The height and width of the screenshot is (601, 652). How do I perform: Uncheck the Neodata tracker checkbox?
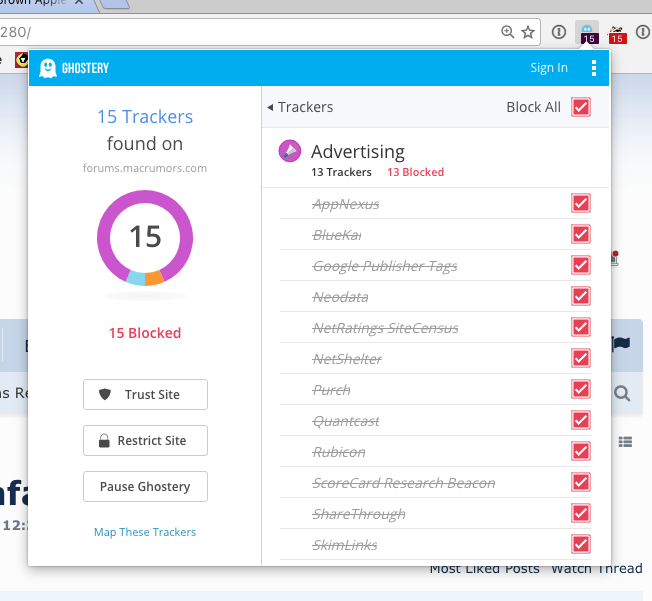(x=581, y=296)
